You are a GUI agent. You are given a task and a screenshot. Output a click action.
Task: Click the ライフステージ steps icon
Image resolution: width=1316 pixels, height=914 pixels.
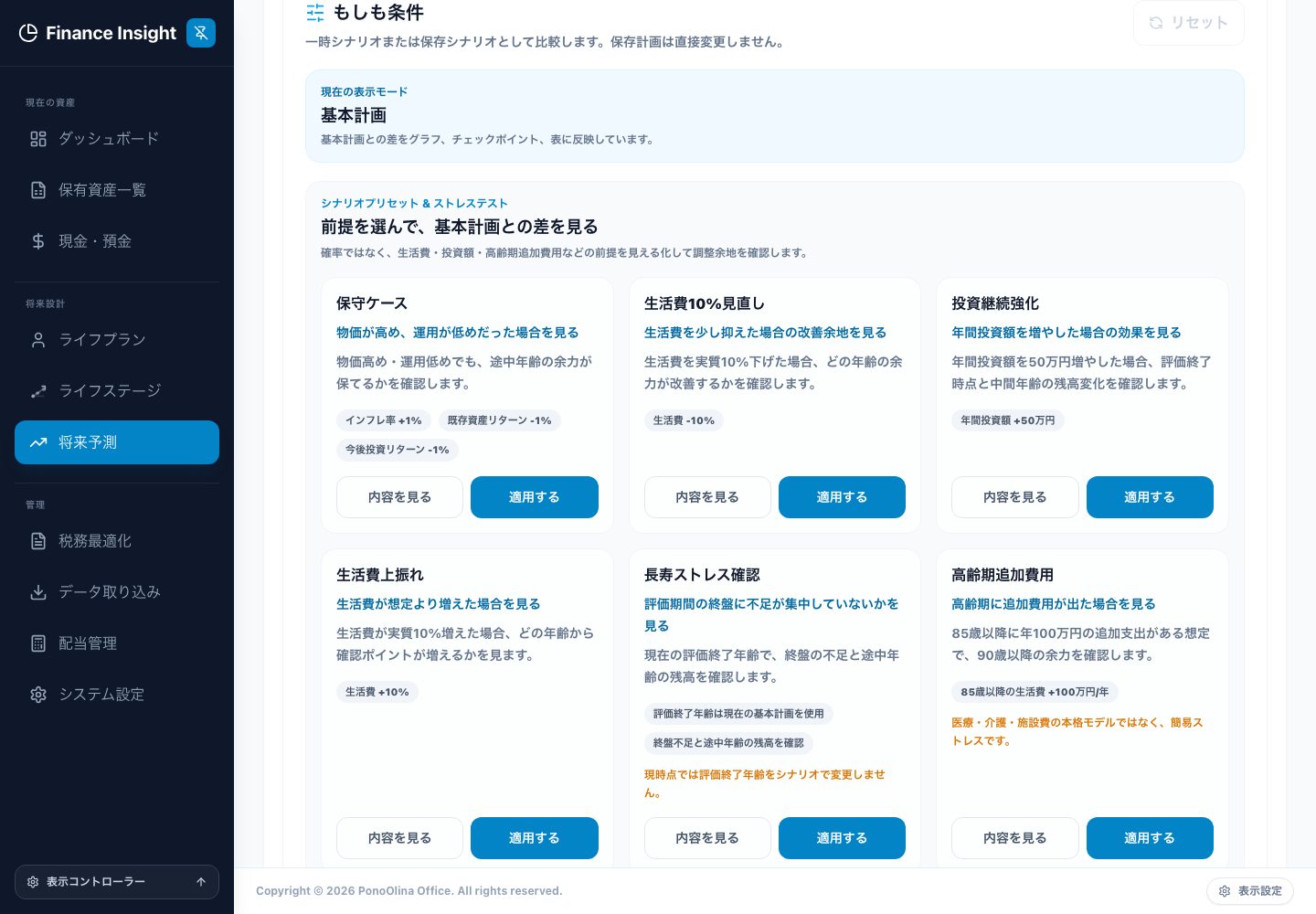tap(38, 391)
